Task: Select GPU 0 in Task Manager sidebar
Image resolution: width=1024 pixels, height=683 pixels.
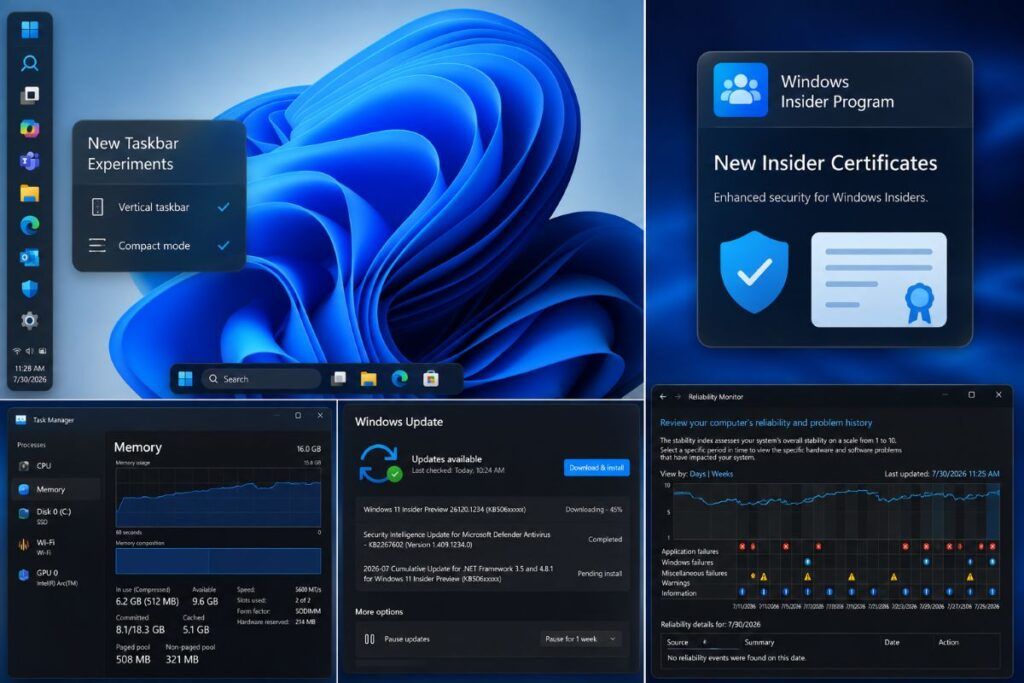Action: click(56, 577)
